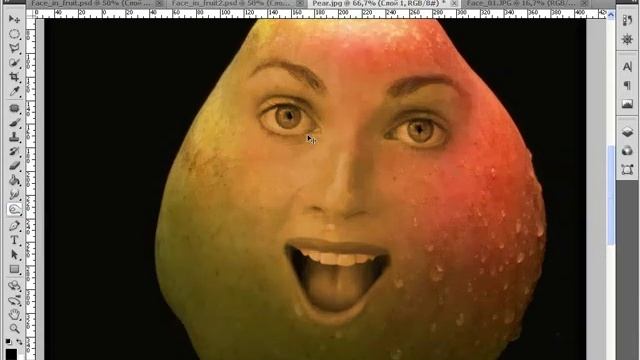
Task: Swap foreground and background colors
Action: 19,341
